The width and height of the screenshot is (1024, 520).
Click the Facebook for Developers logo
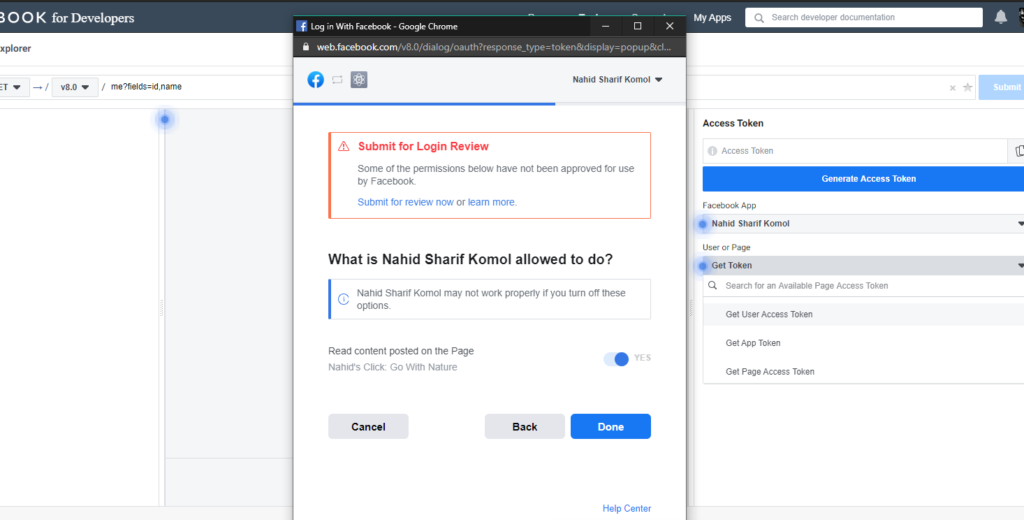[67, 18]
